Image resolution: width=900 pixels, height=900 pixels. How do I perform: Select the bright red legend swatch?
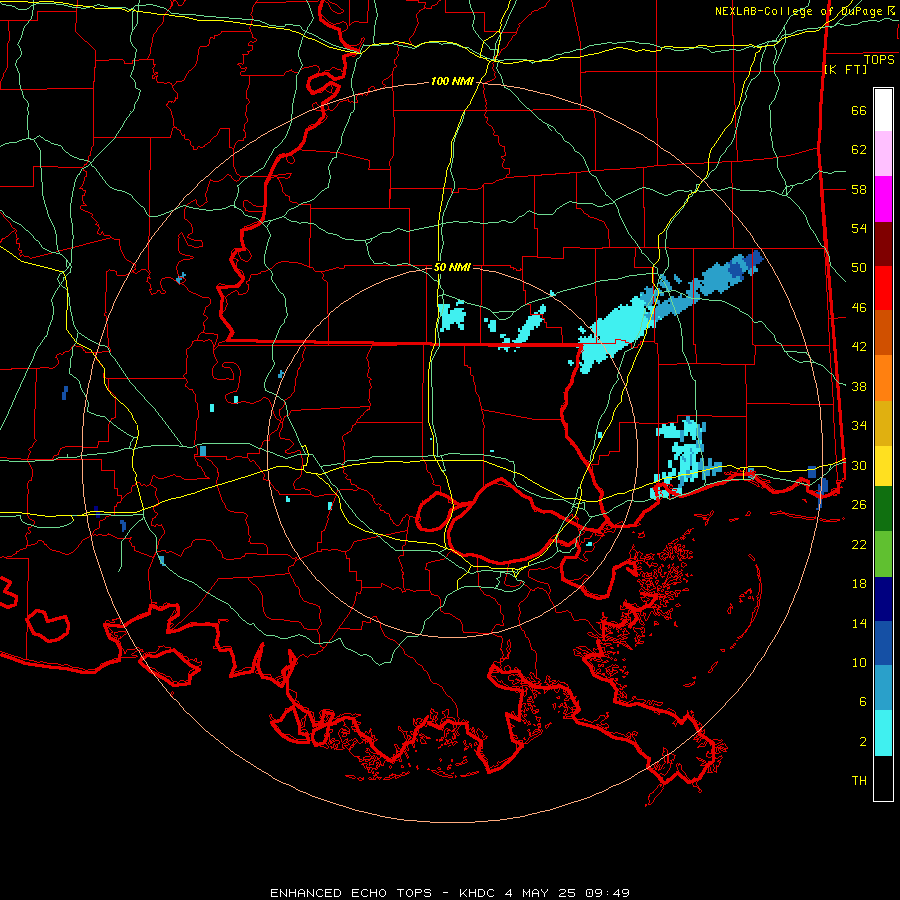coord(883,288)
